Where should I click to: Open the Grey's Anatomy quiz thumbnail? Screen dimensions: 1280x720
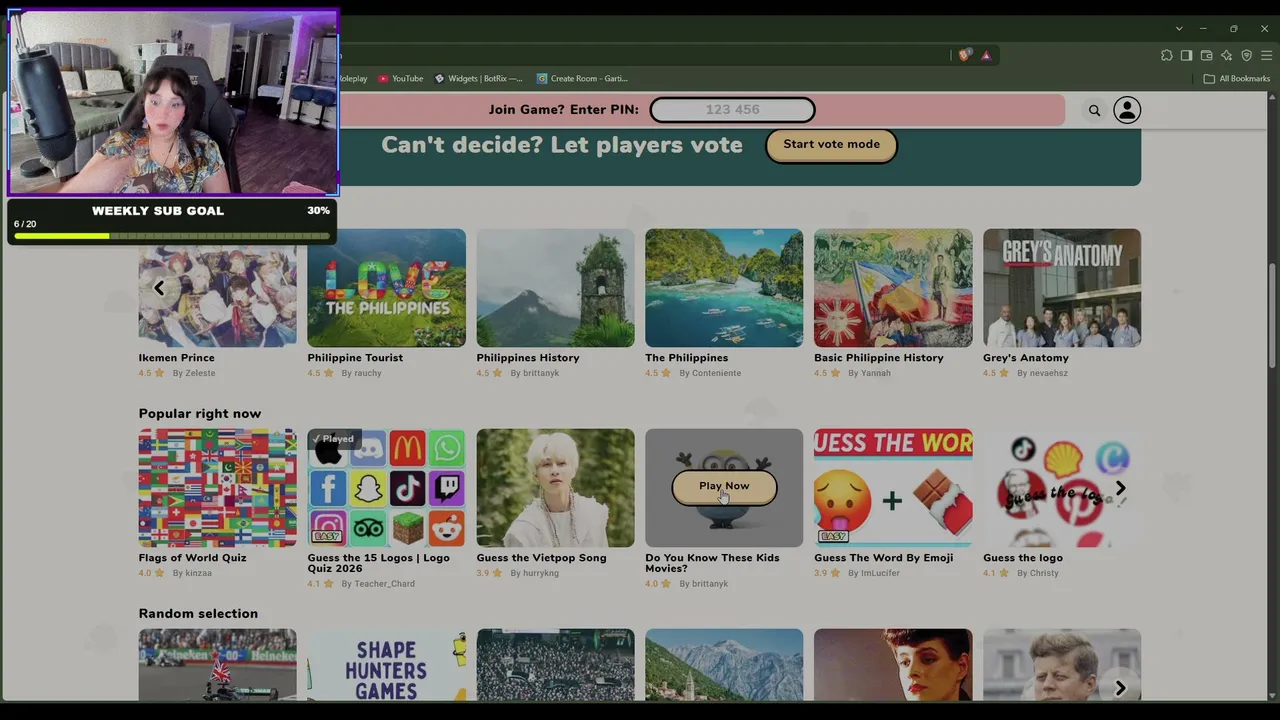[x=1062, y=288]
